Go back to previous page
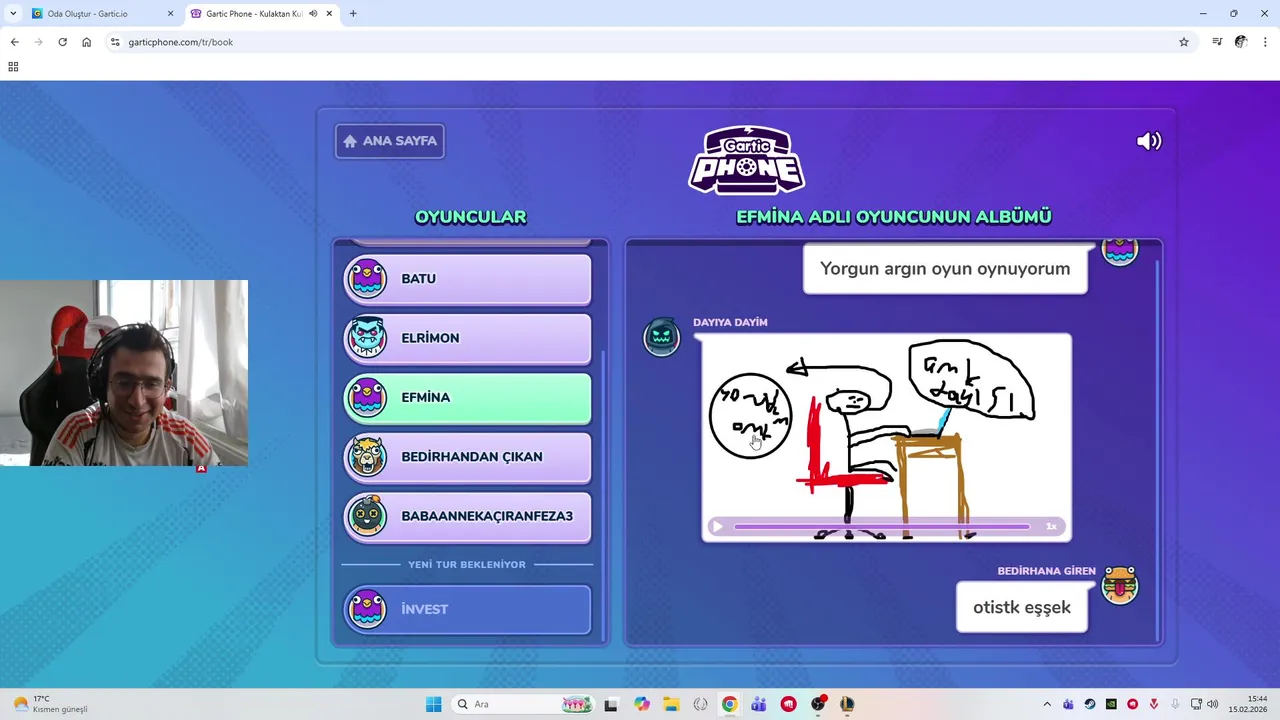Screen dimensions: 1280x720 (x=14, y=42)
